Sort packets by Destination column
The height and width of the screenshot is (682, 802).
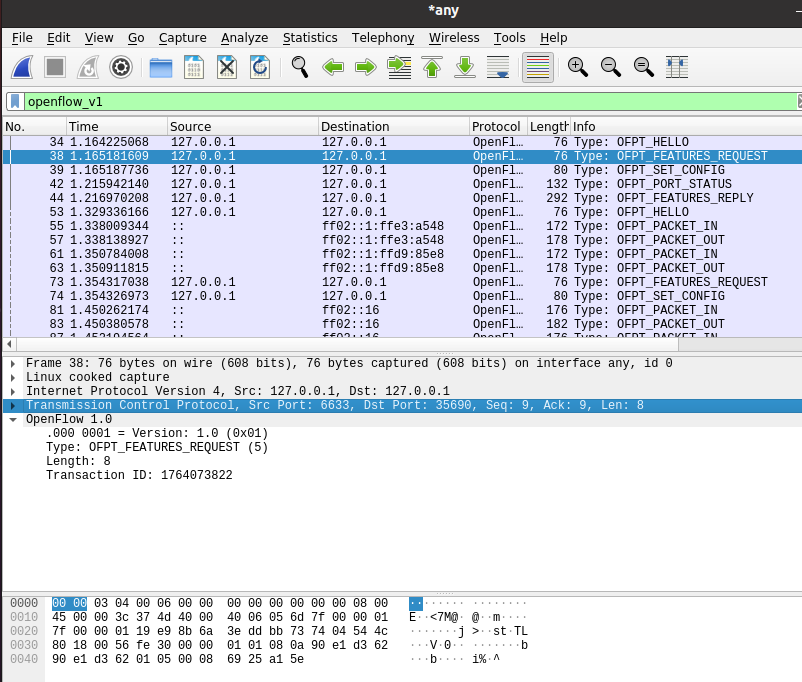coord(393,126)
